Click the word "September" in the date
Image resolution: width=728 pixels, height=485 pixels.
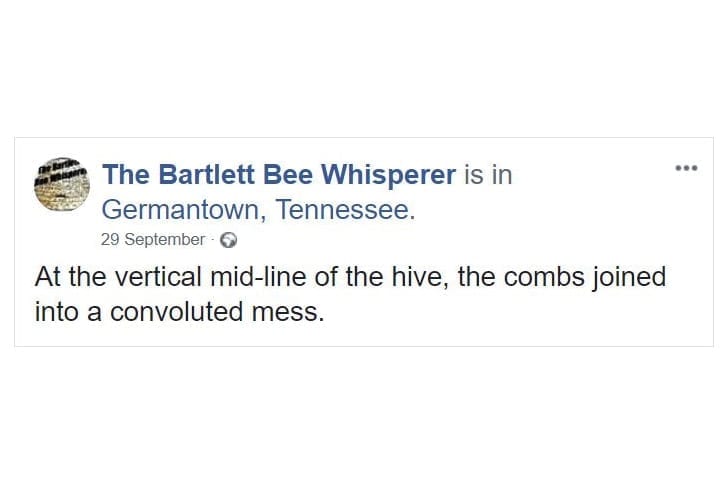pyautogui.click(x=164, y=240)
